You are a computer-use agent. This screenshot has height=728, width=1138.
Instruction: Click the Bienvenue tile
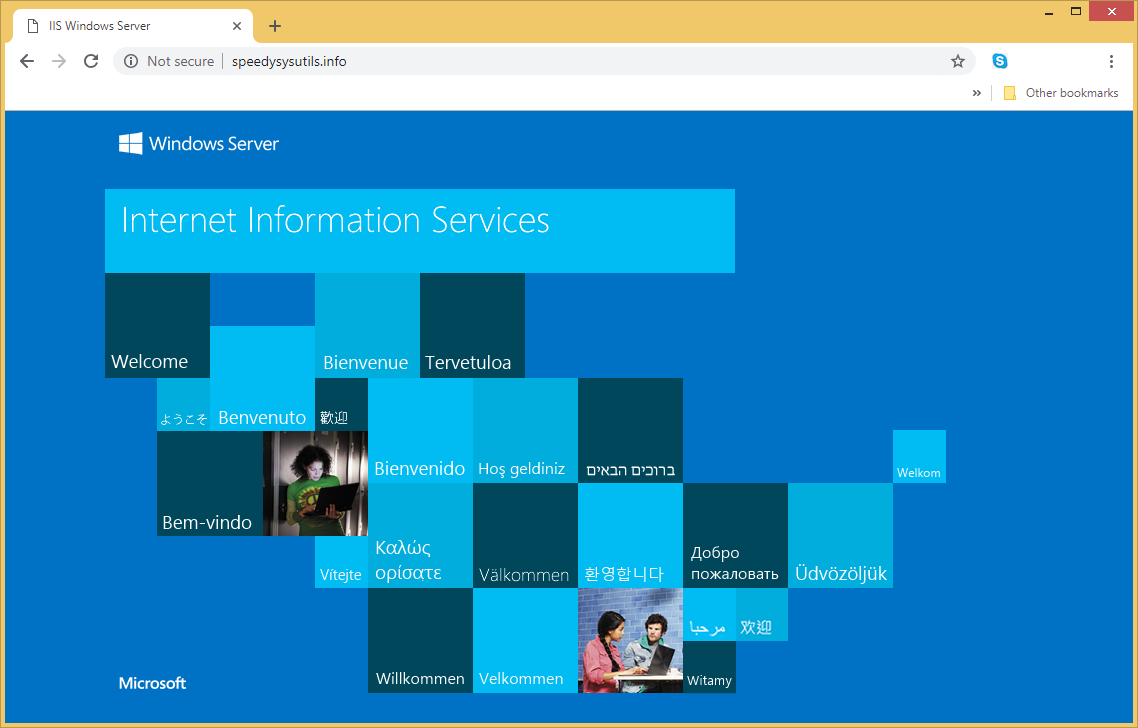[x=367, y=326]
